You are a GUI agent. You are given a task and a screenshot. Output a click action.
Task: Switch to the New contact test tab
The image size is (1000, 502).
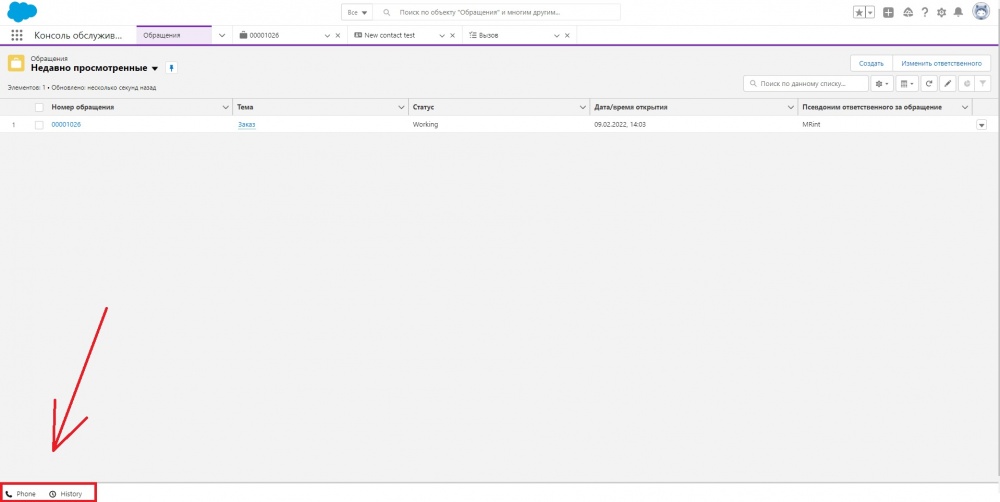point(390,36)
